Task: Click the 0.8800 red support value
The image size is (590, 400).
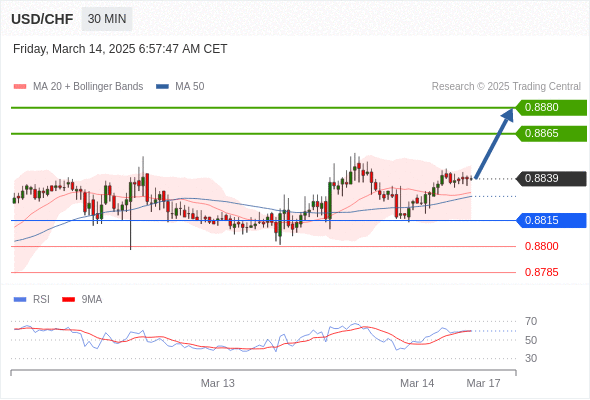Action: coord(541,246)
